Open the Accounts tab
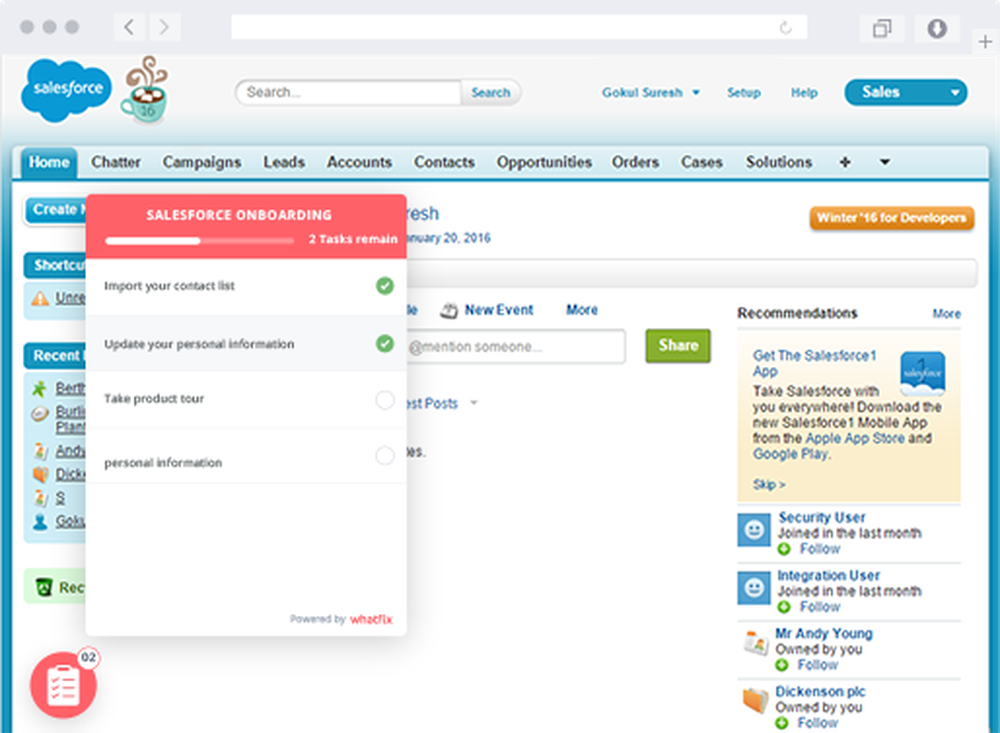 pos(359,162)
